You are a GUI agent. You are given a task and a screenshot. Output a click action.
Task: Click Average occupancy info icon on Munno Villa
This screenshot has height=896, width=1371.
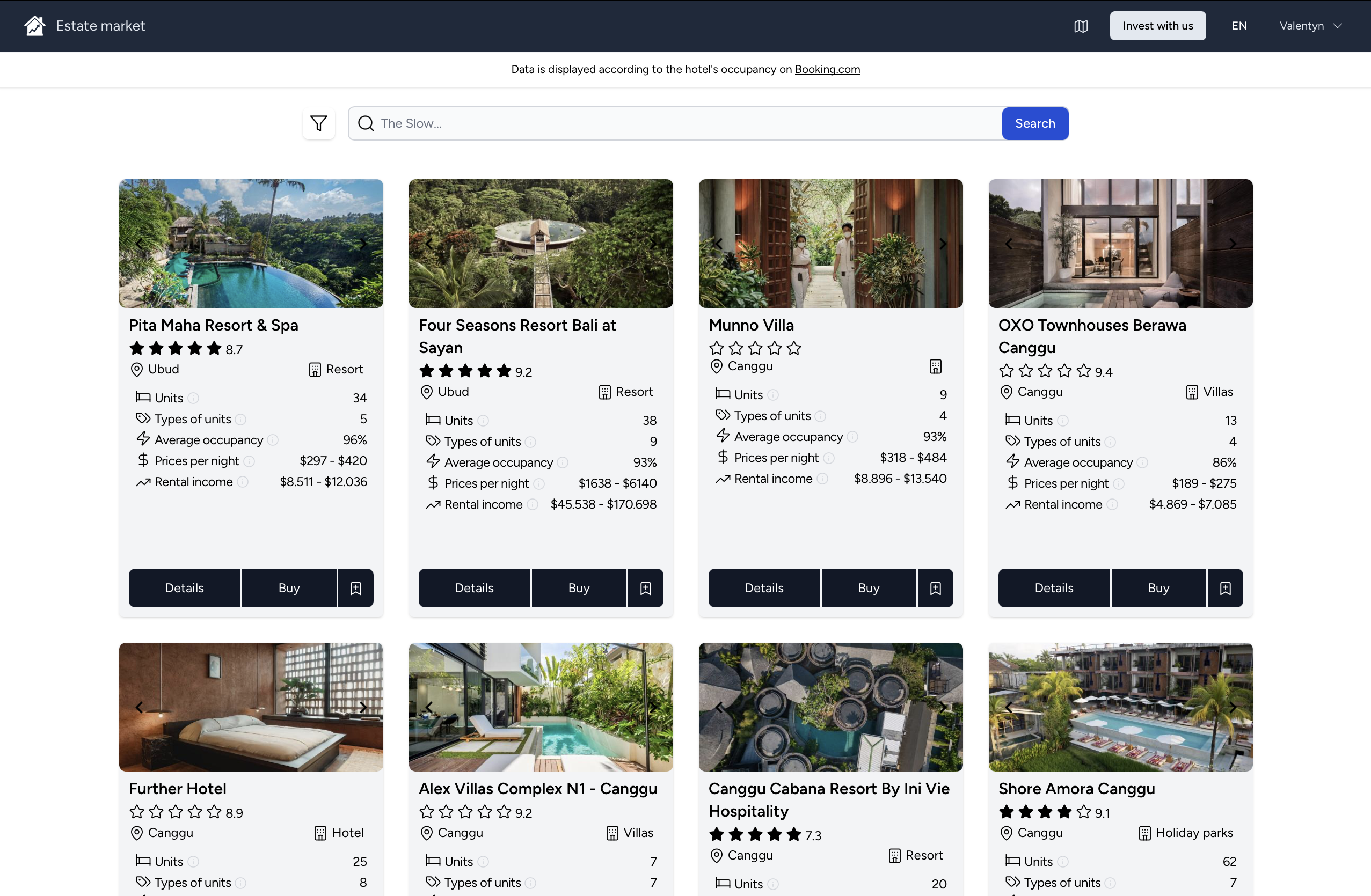coord(852,437)
